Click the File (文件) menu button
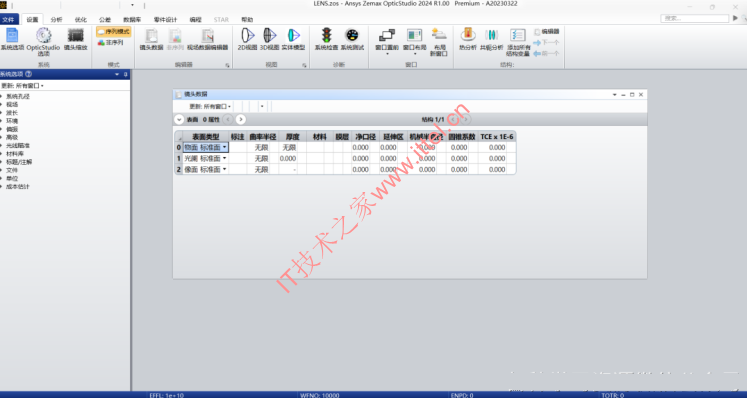The width and height of the screenshot is (747, 398). (x=9, y=20)
